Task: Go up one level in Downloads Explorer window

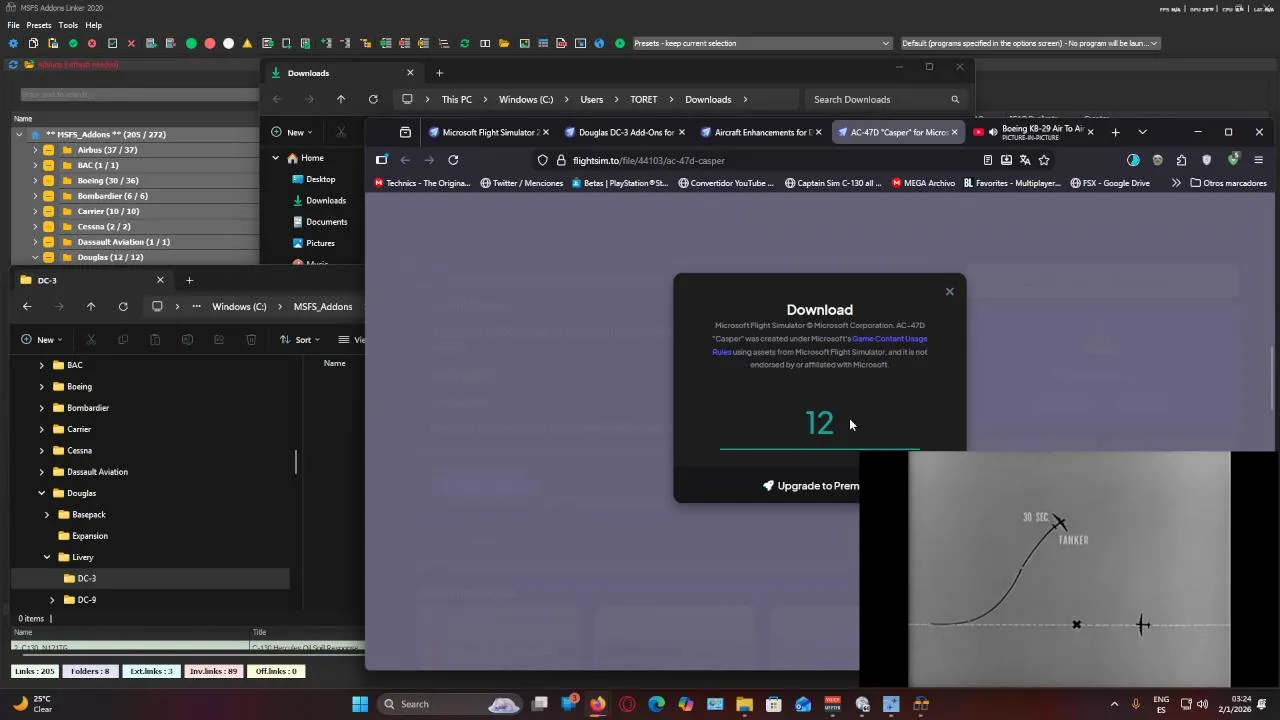Action: point(341,99)
